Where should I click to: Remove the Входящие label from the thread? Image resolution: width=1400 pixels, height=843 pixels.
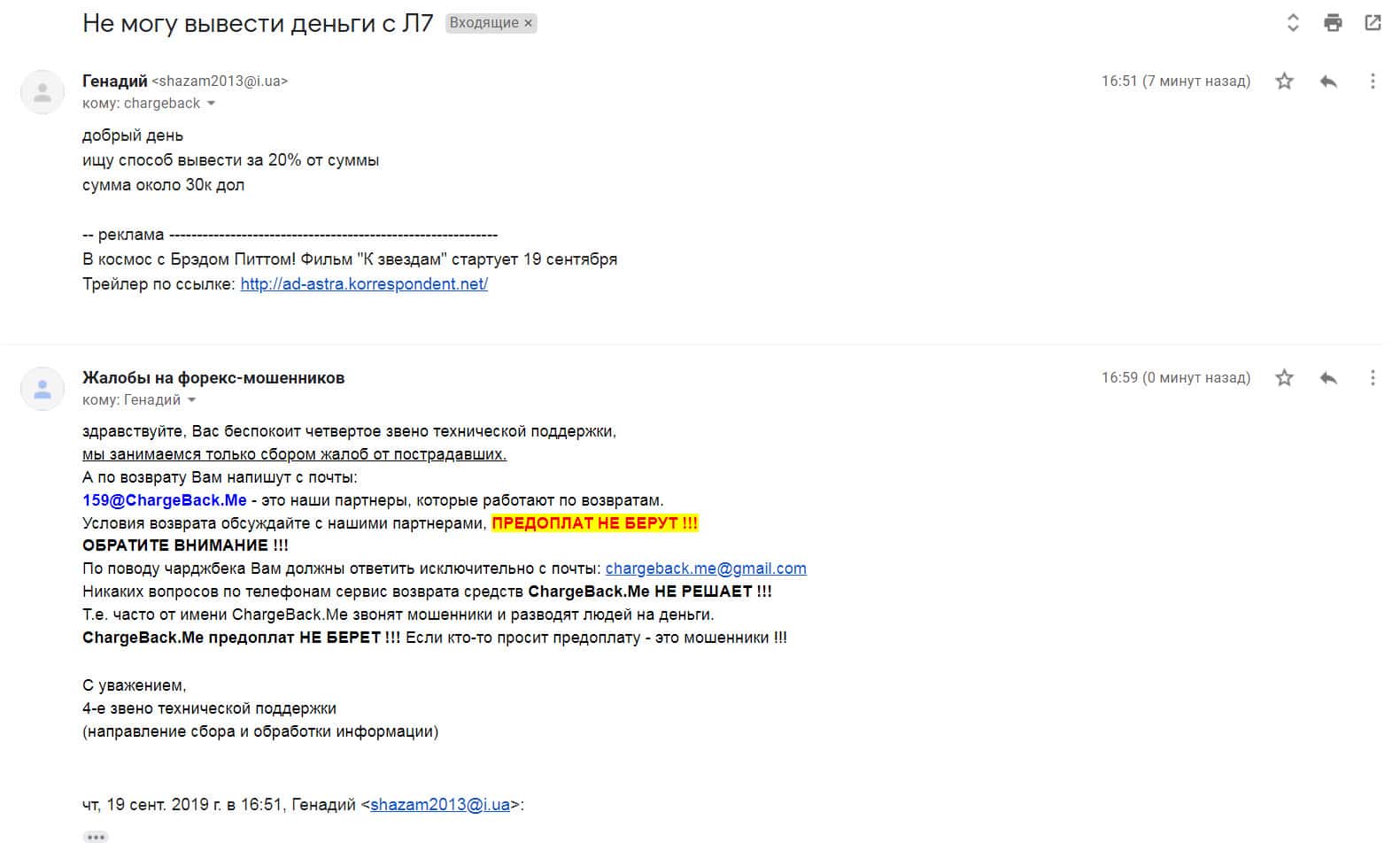click(529, 24)
